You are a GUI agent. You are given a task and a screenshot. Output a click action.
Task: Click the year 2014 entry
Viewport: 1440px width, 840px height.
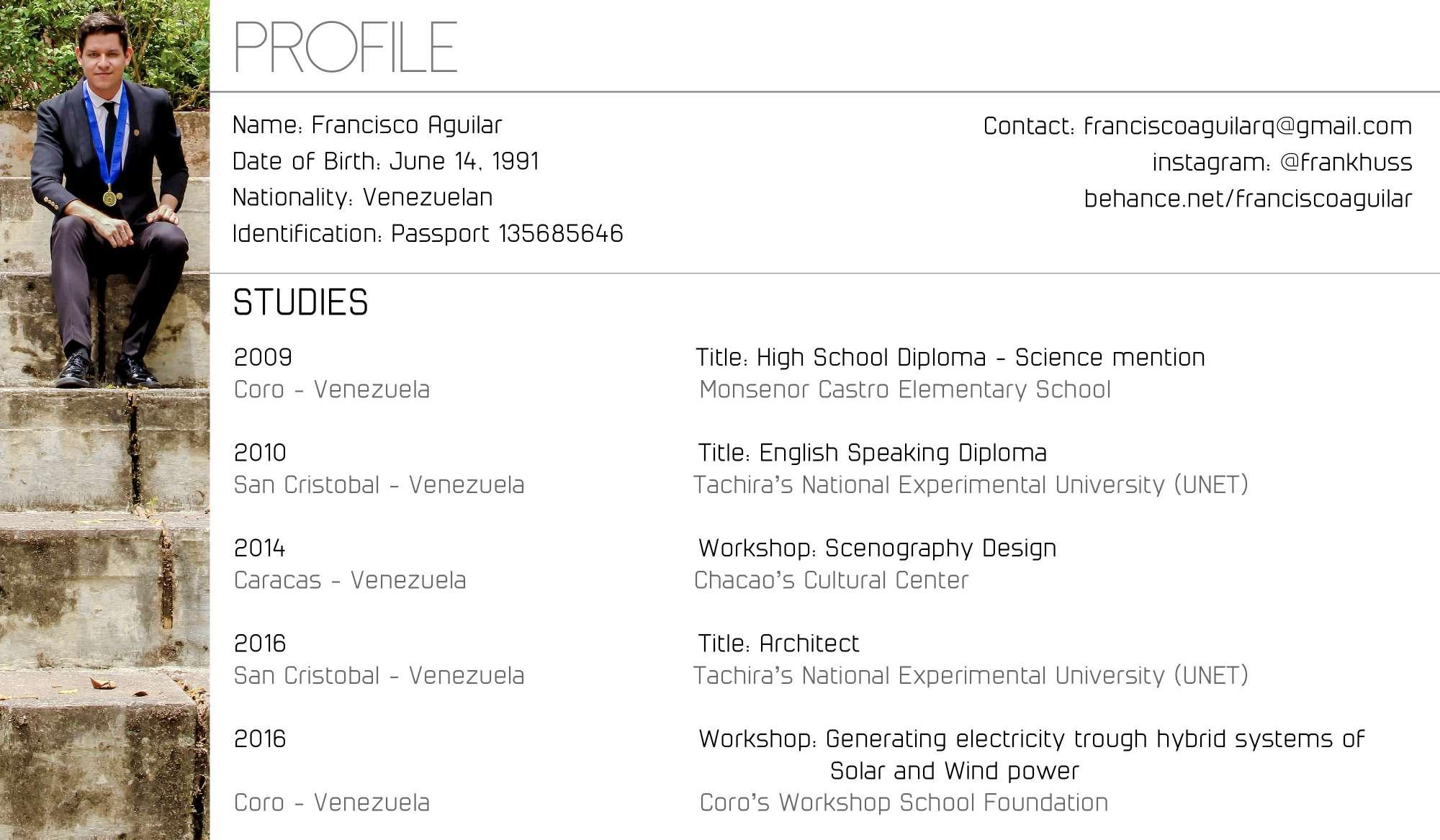(259, 548)
